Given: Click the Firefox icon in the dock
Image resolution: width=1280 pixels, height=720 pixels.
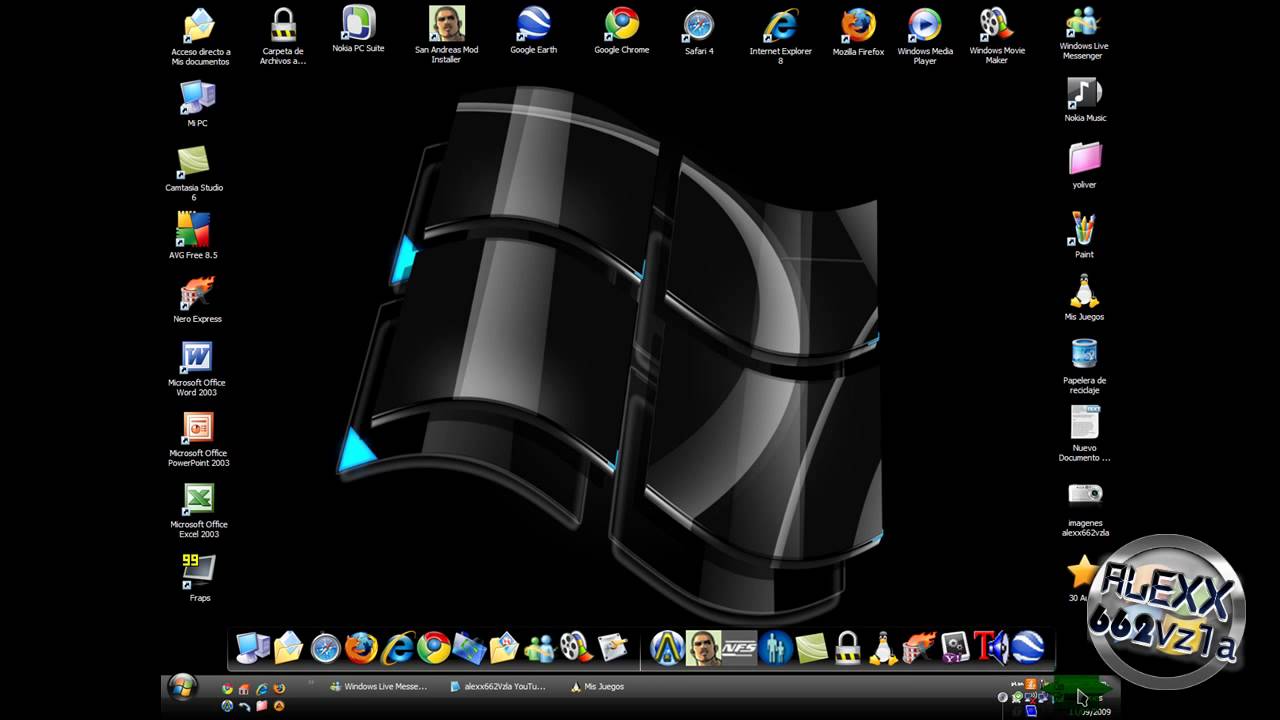Looking at the screenshot, I should click(x=361, y=648).
